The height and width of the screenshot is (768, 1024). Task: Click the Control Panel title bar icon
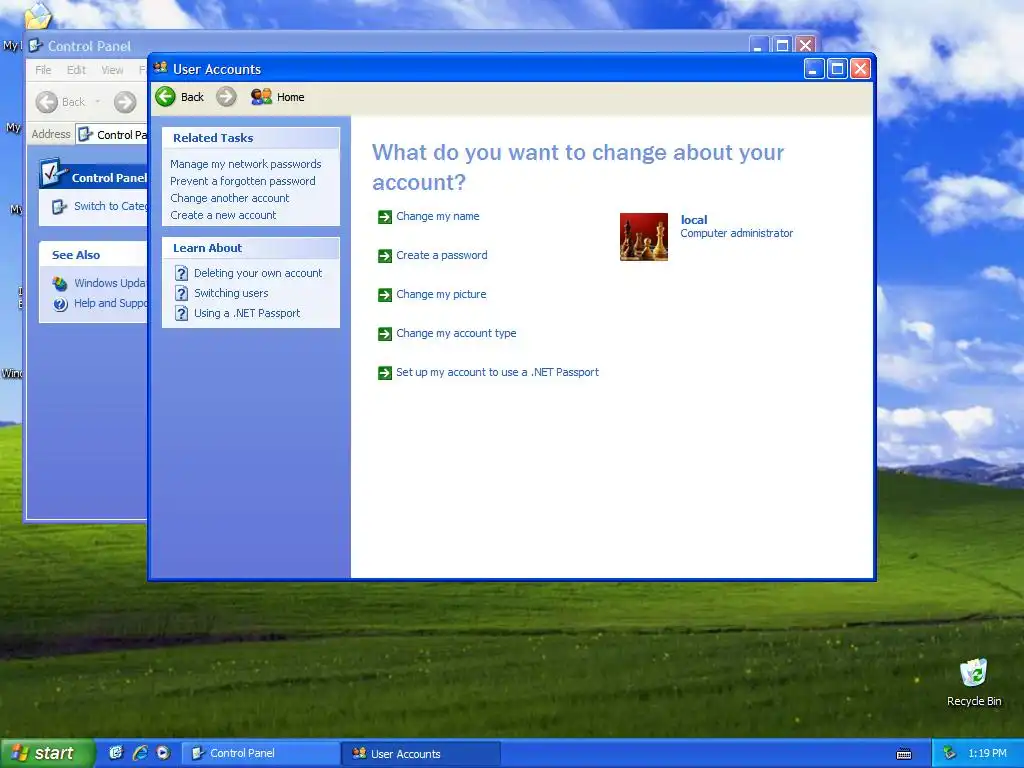pos(36,46)
